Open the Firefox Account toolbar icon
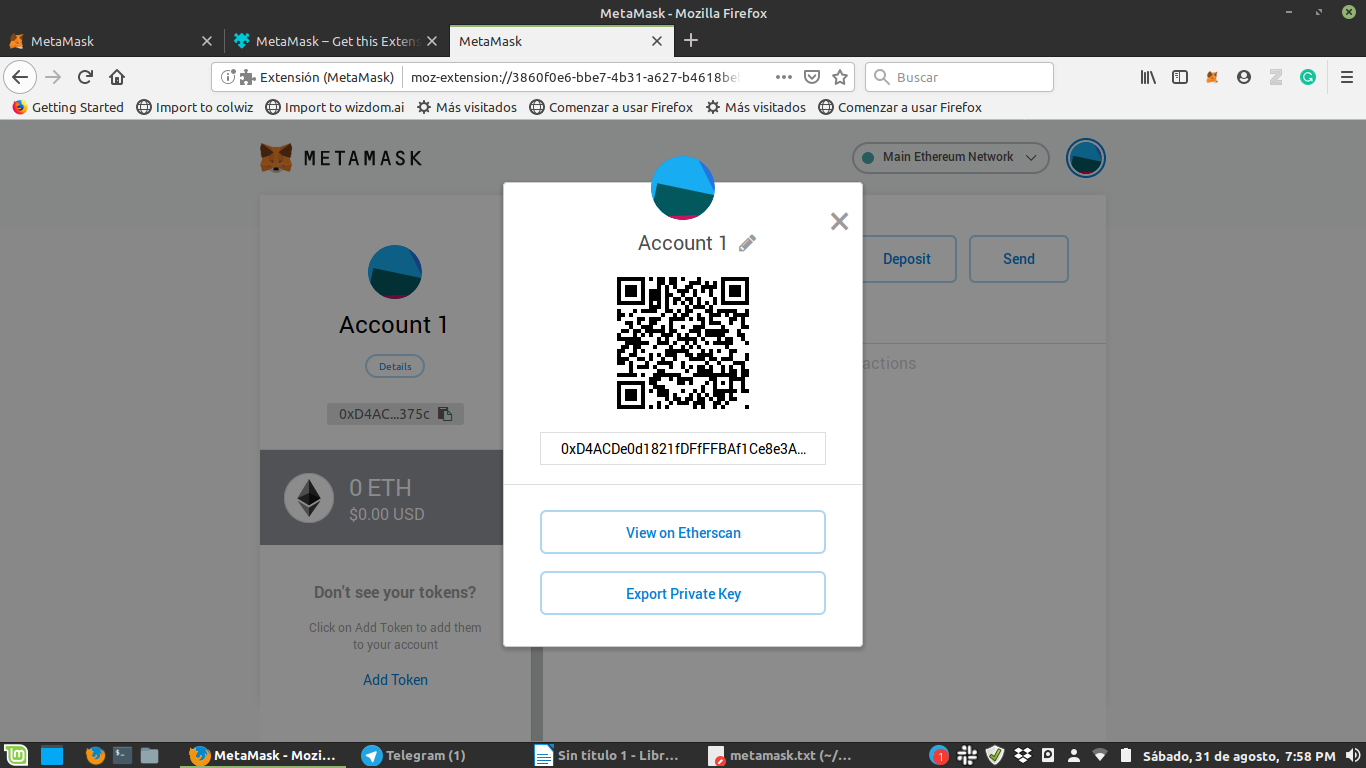The image size is (1366, 768). coord(1244,77)
